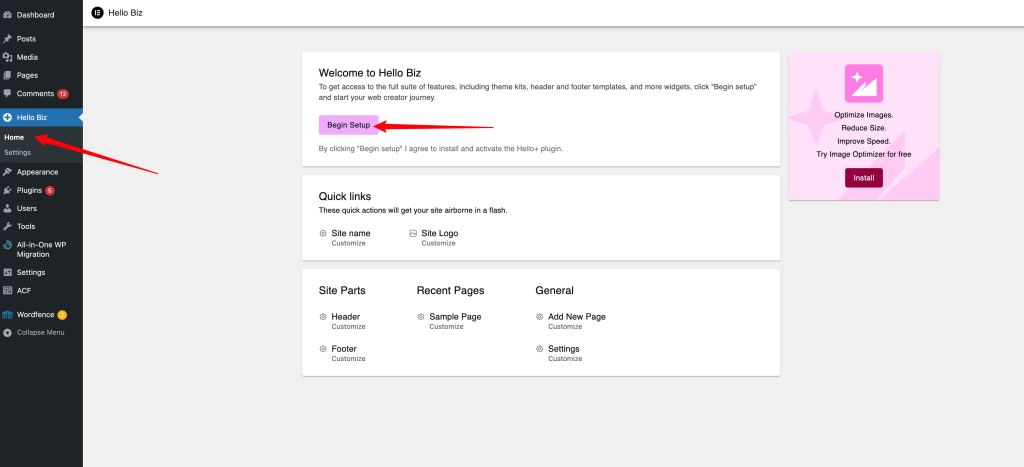Click the Comments count badge 12

pos(63,94)
